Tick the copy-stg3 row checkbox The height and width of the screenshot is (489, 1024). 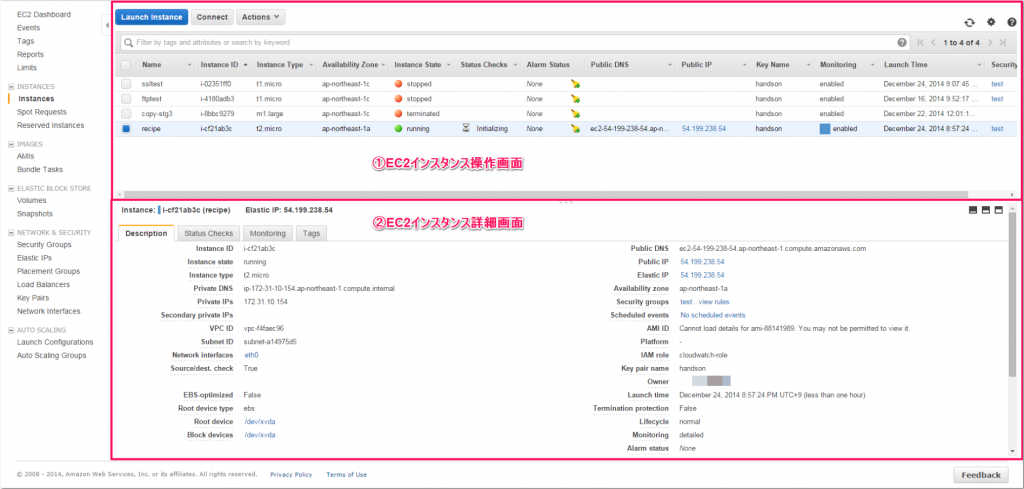(x=126, y=114)
